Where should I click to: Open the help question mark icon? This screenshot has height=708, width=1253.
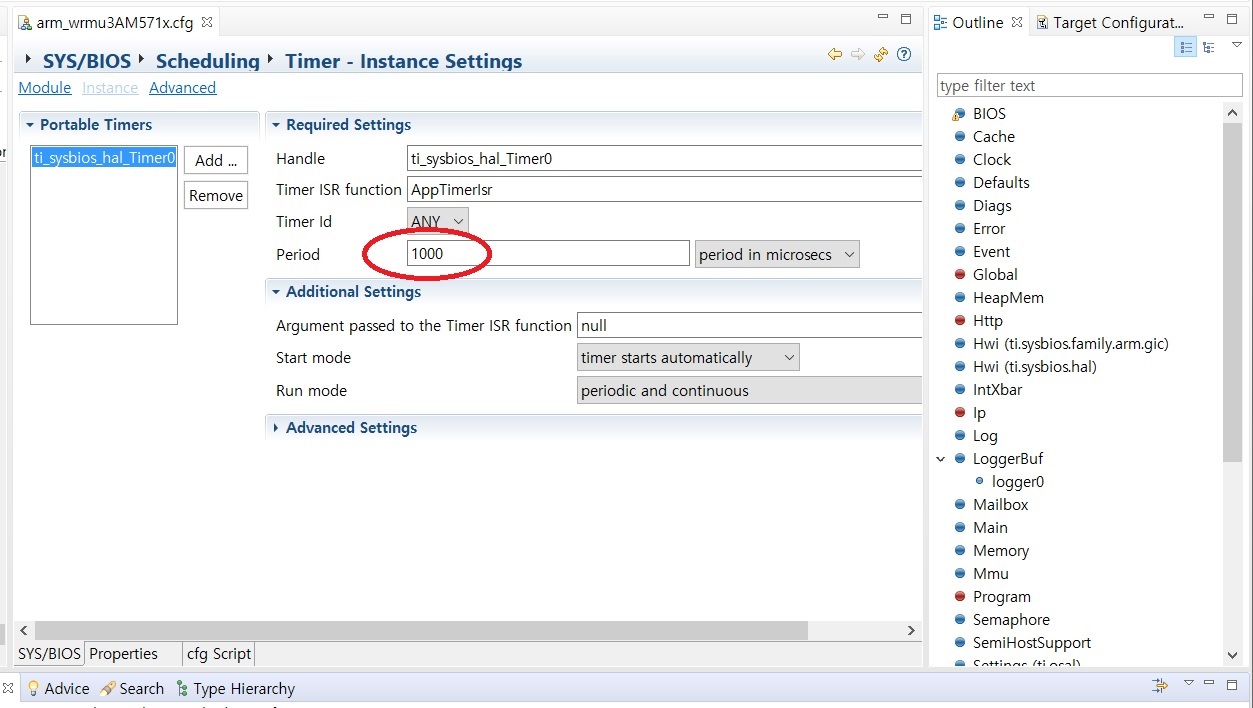point(904,55)
